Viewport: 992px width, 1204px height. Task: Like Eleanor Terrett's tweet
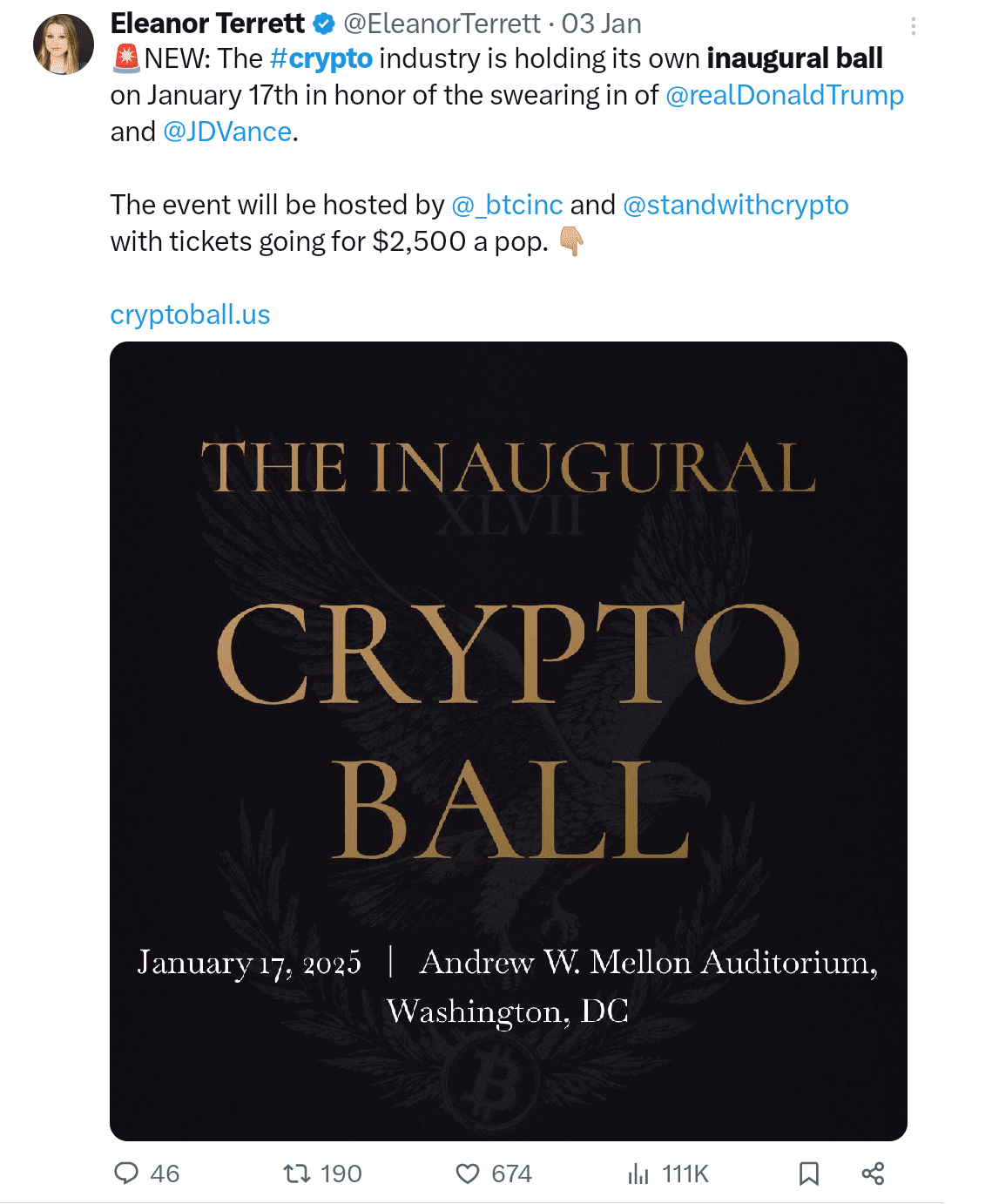pos(467,1174)
